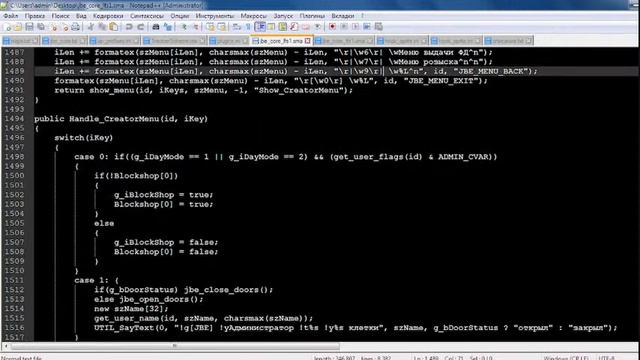
Task: Open the Вид menu
Action: [x=81, y=16]
